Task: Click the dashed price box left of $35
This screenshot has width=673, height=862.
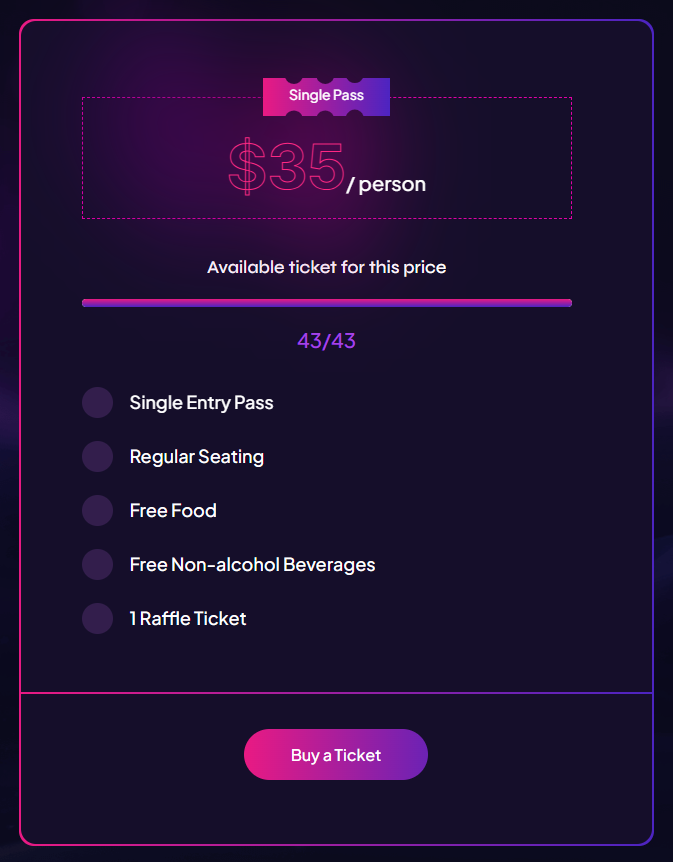Action: pyautogui.click(x=150, y=165)
